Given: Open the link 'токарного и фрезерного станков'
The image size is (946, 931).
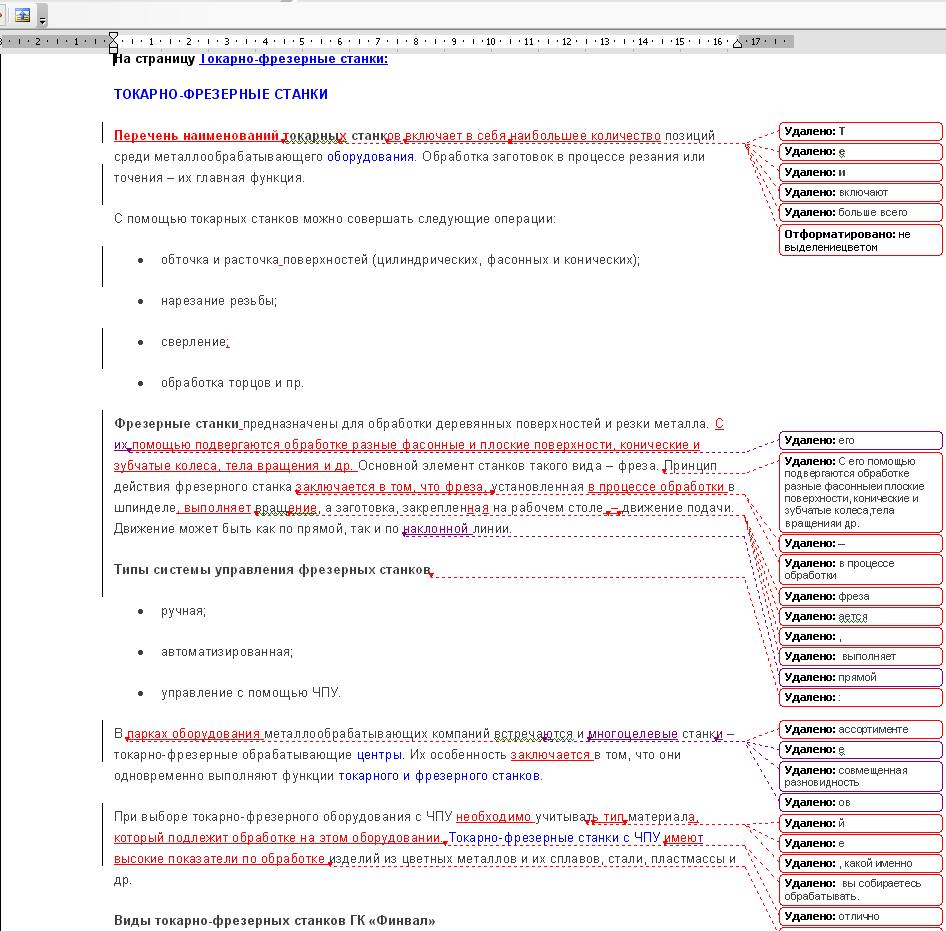Looking at the screenshot, I should tap(439, 776).
